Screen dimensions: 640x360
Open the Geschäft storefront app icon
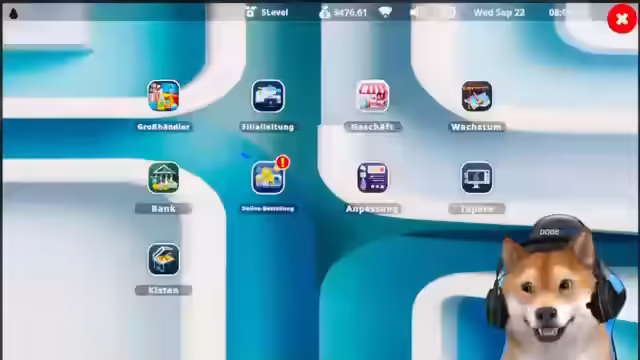[372, 96]
